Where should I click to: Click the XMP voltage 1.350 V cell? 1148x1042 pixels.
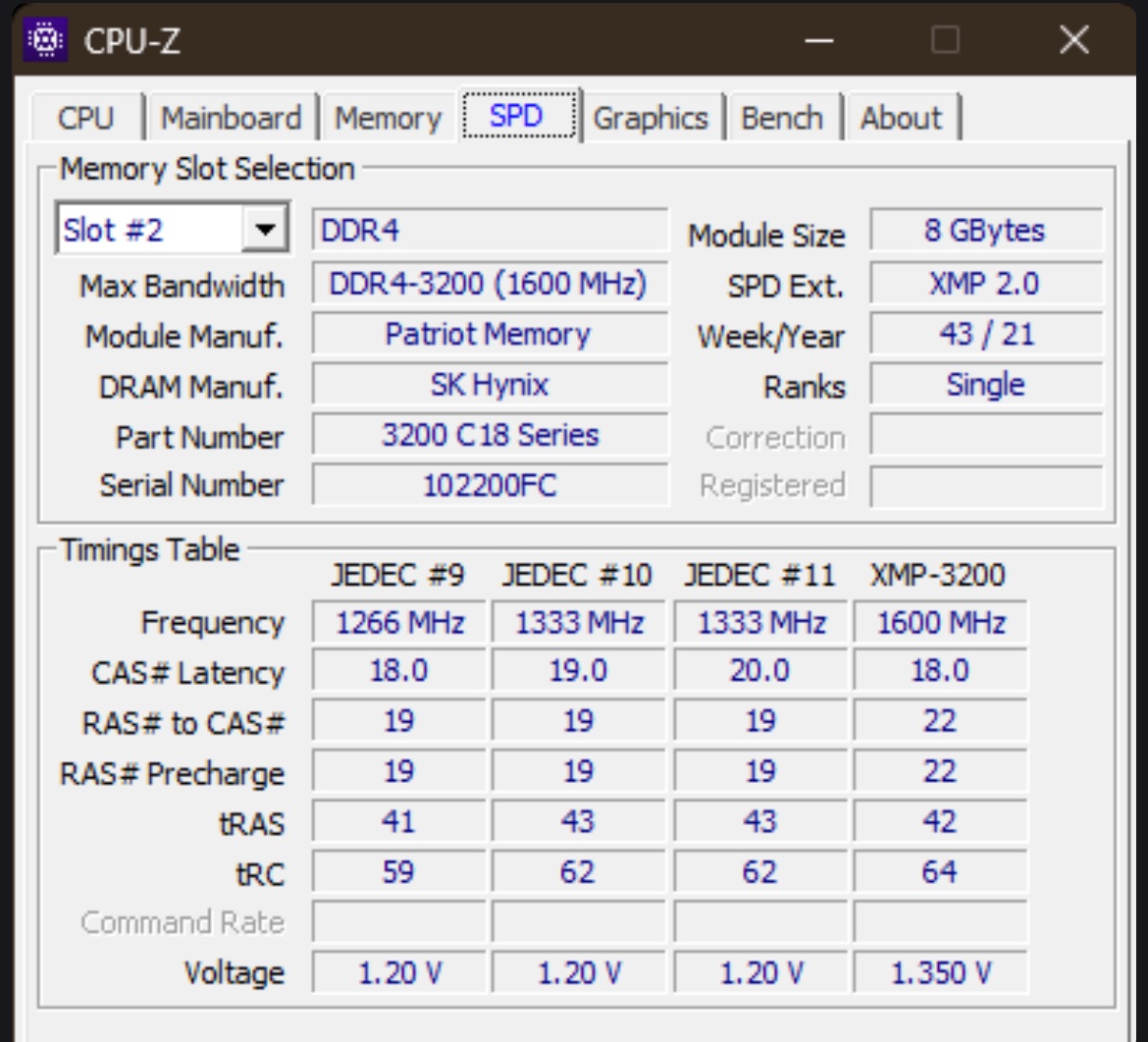click(941, 973)
